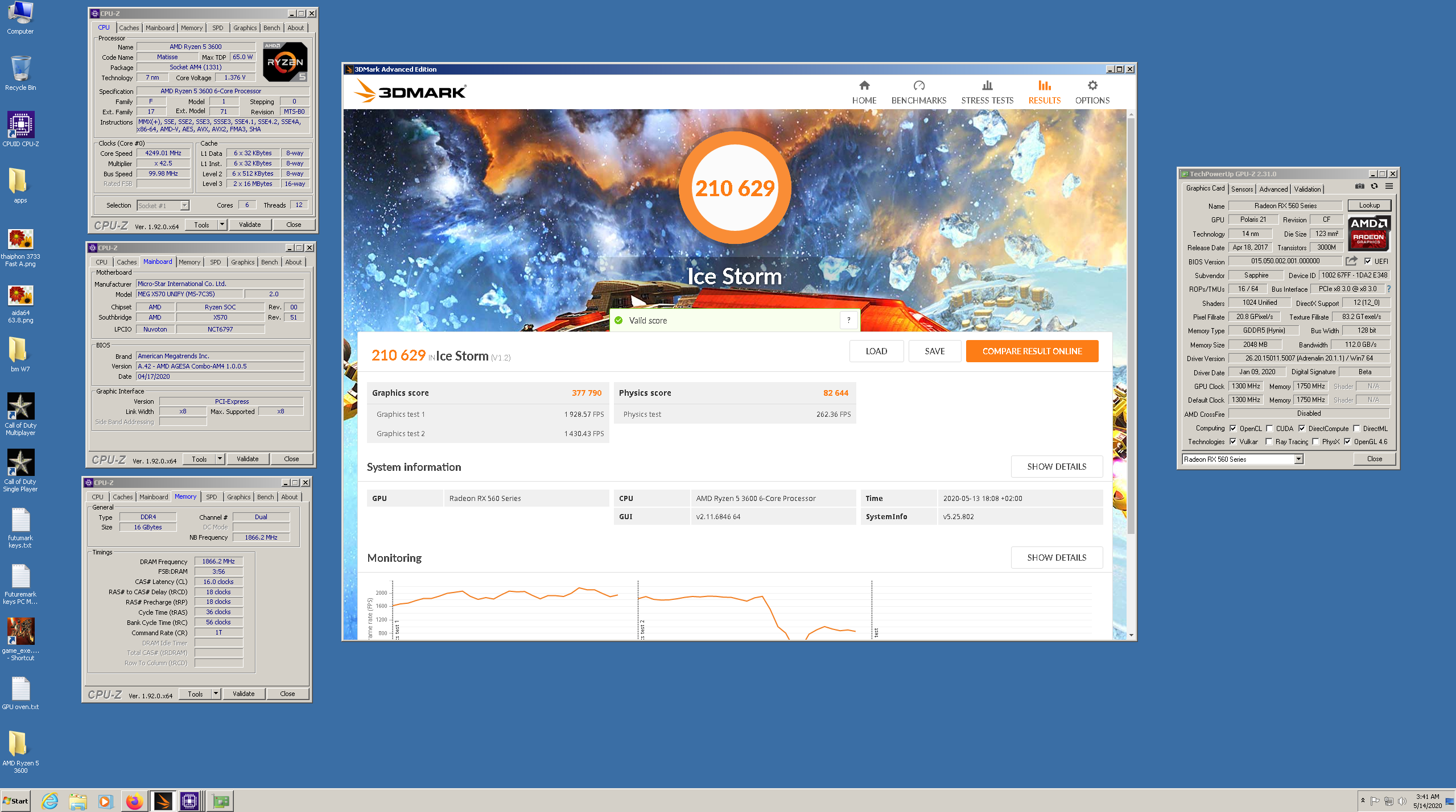Screen dimensions: 1456x812
Task: Expand Tools dropdown arrow in CPU tab window
Action: (x=222, y=225)
